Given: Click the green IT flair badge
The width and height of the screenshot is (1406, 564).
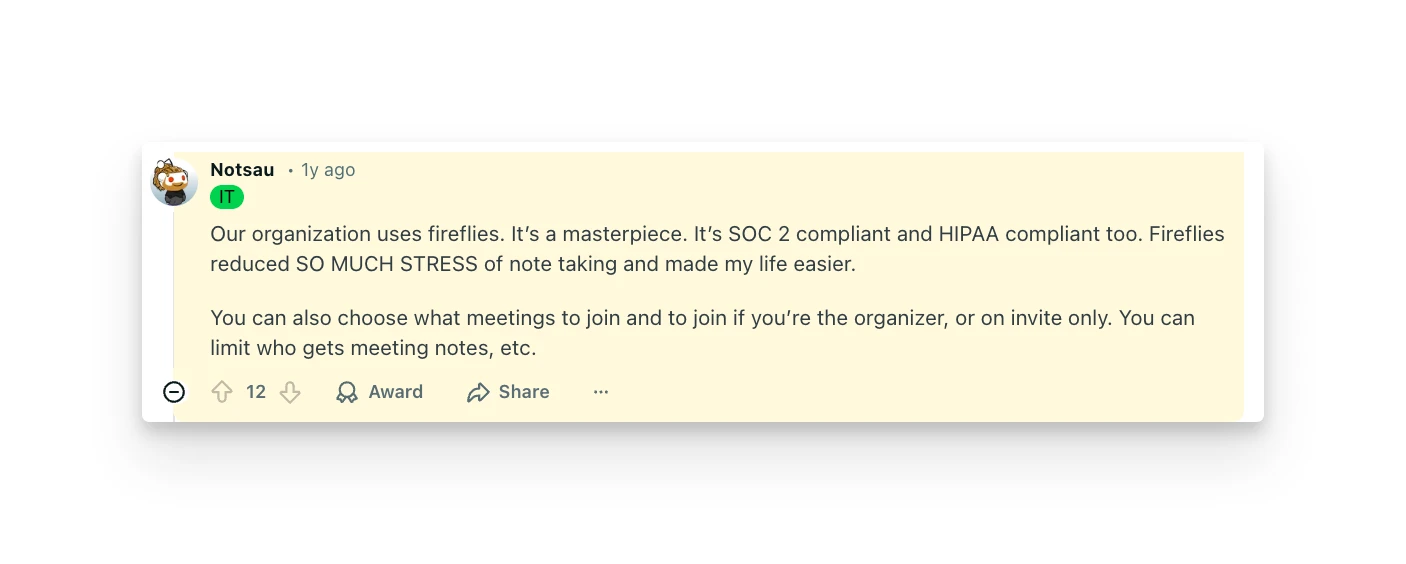Looking at the screenshot, I should pyautogui.click(x=227, y=197).
